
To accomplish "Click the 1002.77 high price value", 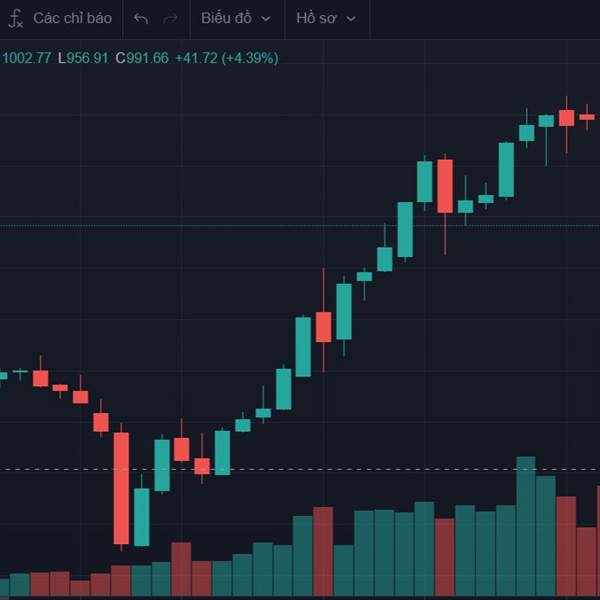I will tap(26, 58).
